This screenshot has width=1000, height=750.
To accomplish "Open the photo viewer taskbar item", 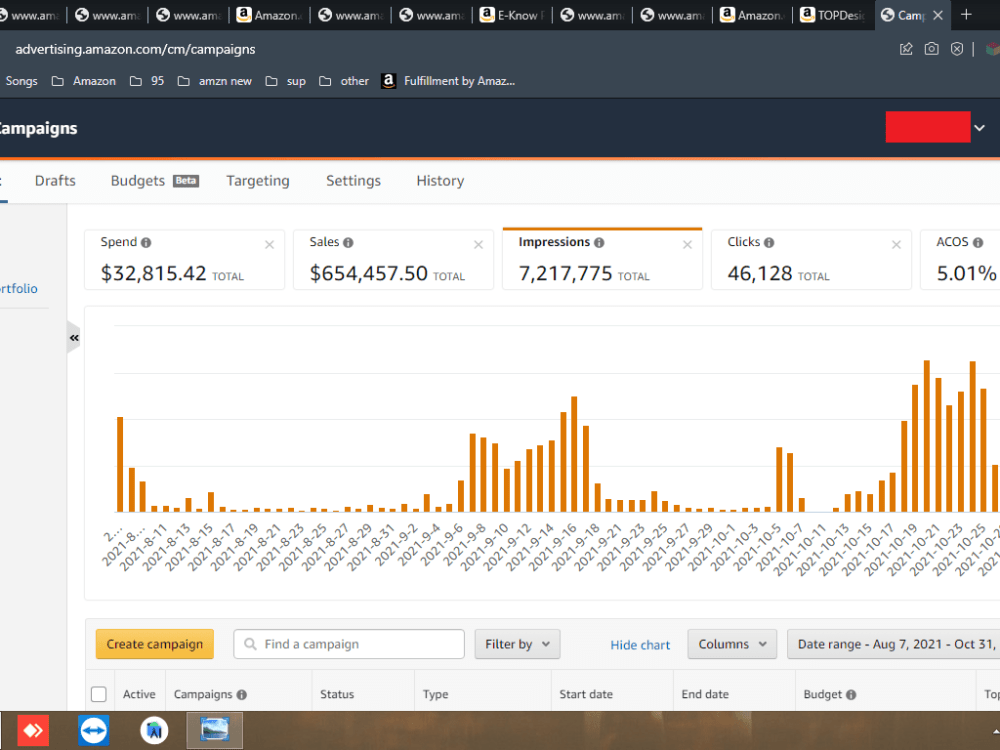I will (214, 730).
